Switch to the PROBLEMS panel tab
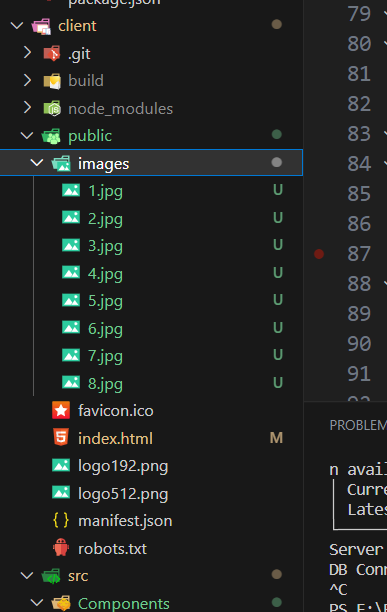 click(358, 425)
